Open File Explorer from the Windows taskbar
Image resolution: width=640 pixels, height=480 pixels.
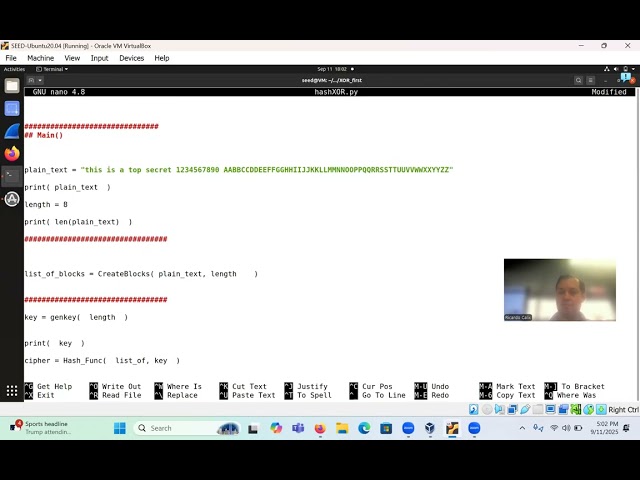click(x=342, y=428)
